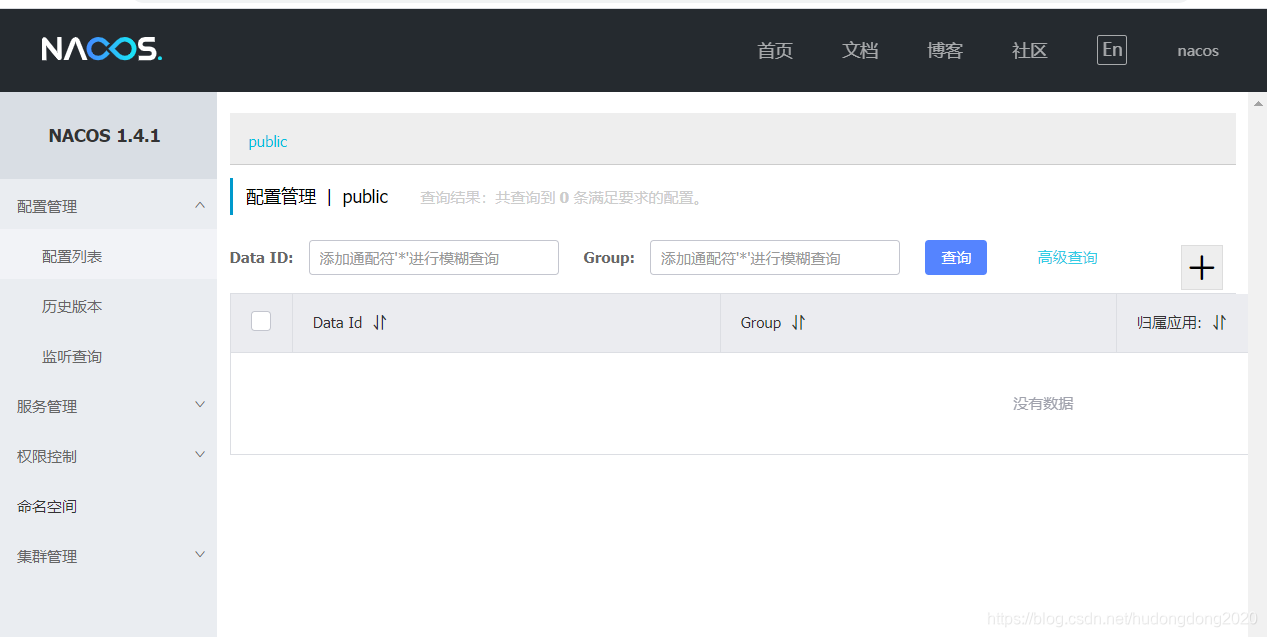The width and height of the screenshot is (1267, 637).
Task: Open 社区 in top navigation
Action: 1030,51
